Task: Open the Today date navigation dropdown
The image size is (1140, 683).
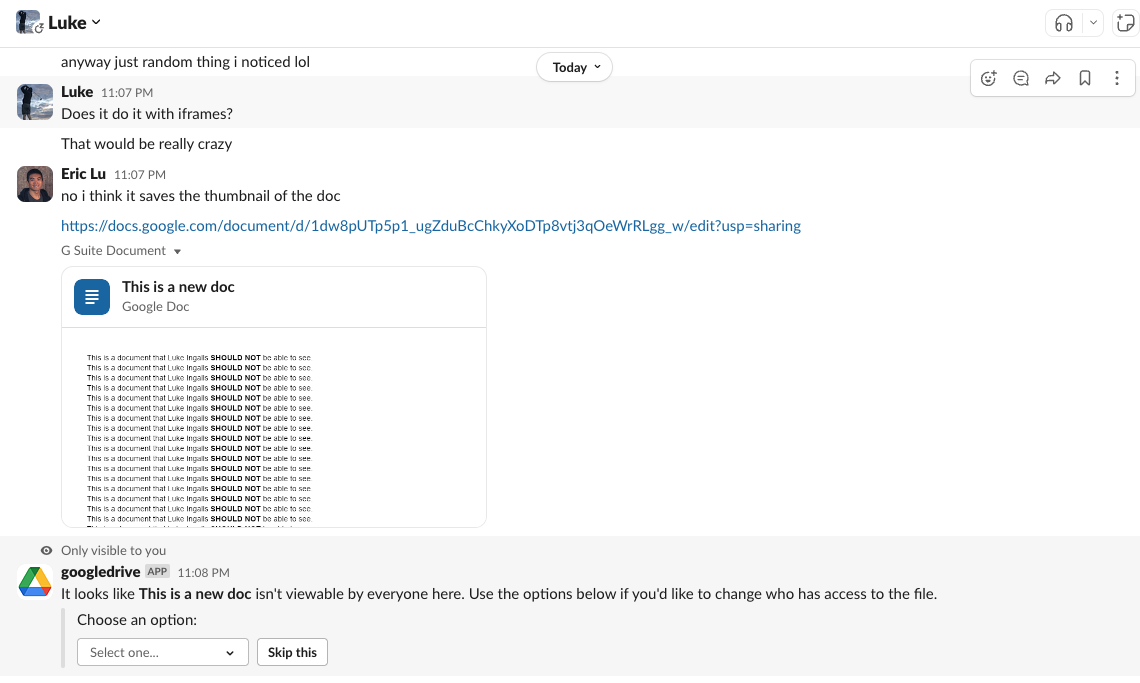Action: click(574, 67)
